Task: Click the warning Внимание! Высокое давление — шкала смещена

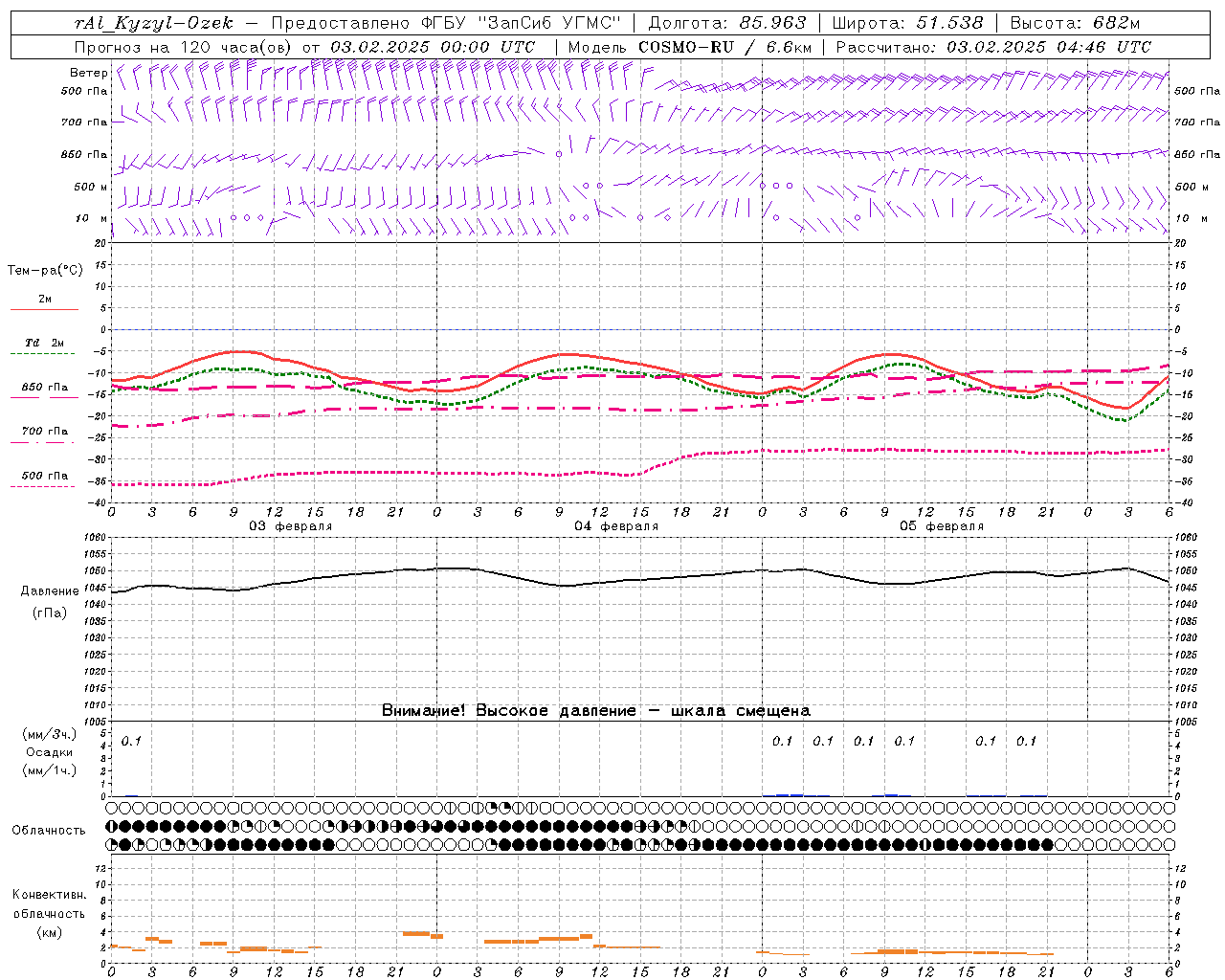Action: point(595,710)
